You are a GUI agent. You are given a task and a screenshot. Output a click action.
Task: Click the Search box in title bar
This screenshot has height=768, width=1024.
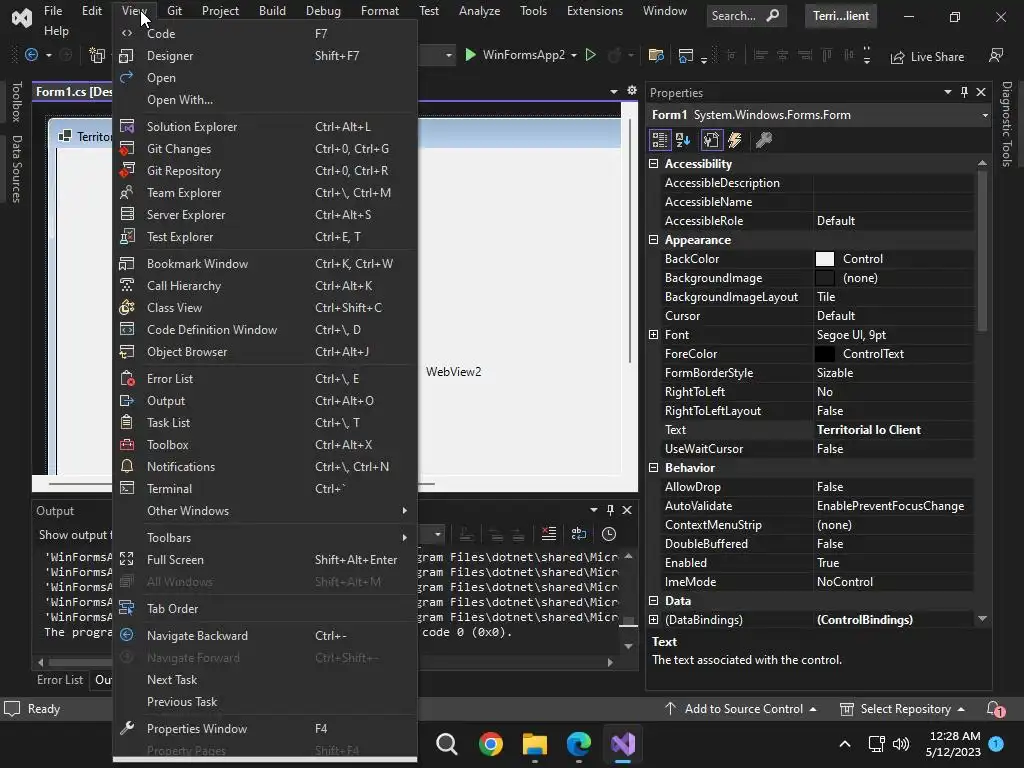click(x=746, y=16)
